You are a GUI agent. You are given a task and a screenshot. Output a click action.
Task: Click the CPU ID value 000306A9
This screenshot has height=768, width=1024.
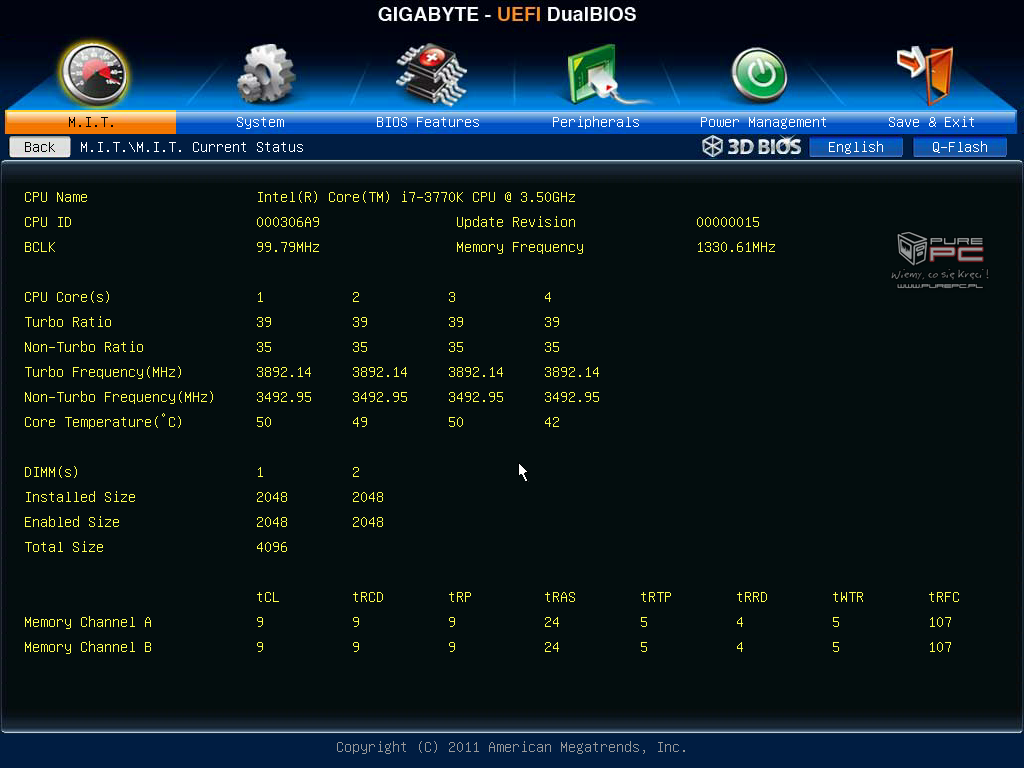[x=288, y=222]
